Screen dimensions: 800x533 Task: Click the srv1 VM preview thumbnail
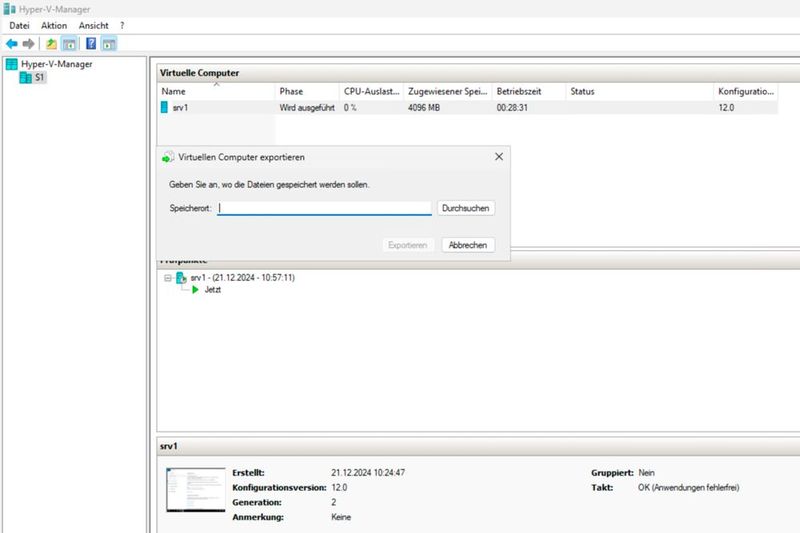(196, 490)
